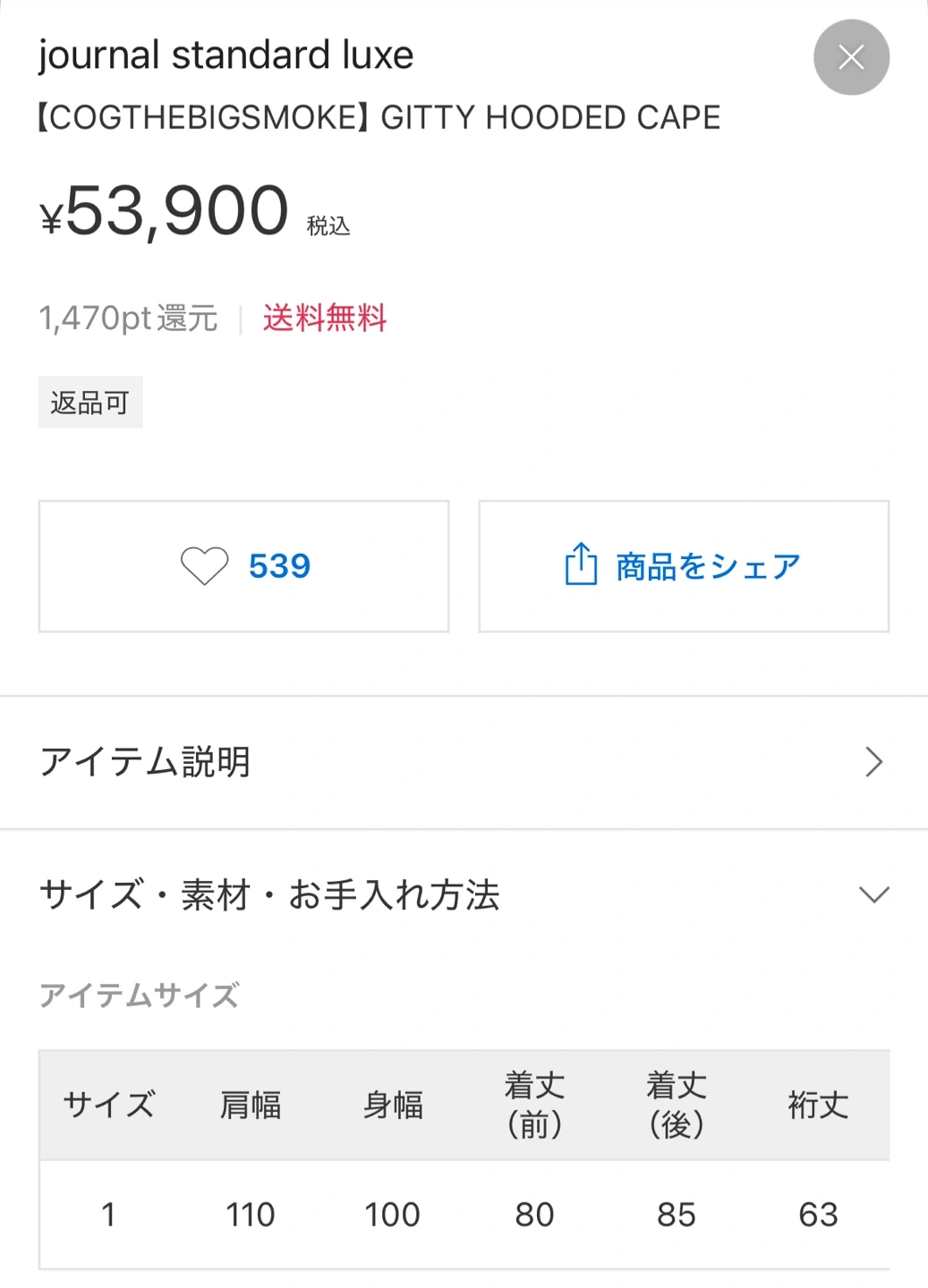The width and height of the screenshot is (928, 1288).
Task: Click the 肩幅 column header
Action: click(x=251, y=1105)
